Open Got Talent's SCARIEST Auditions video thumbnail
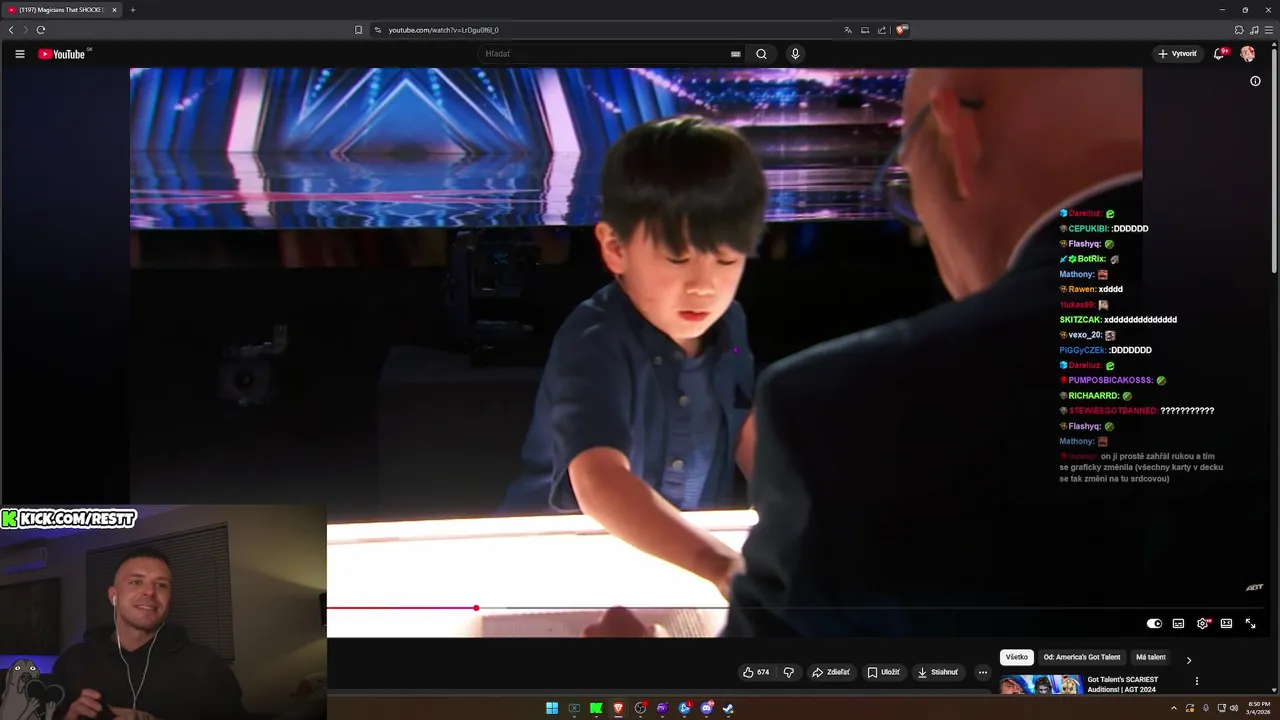Image resolution: width=1280 pixels, height=720 pixels. tap(1040, 685)
